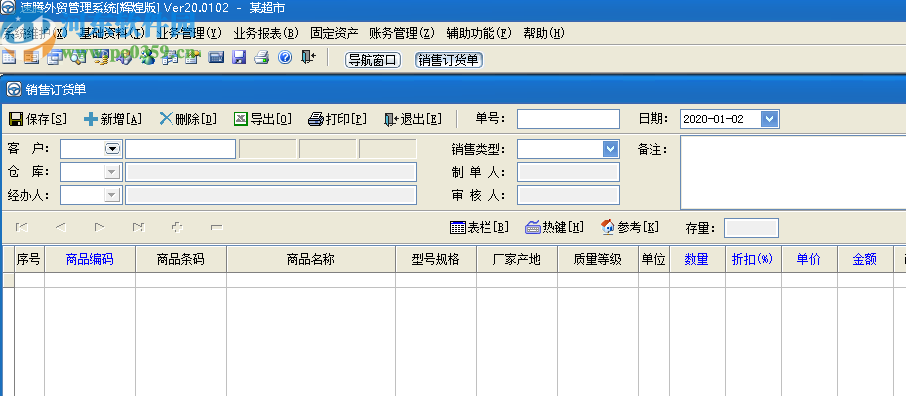The width and height of the screenshot is (906, 396).
Task: Click the 单位 column header
Action: [x=653, y=260]
